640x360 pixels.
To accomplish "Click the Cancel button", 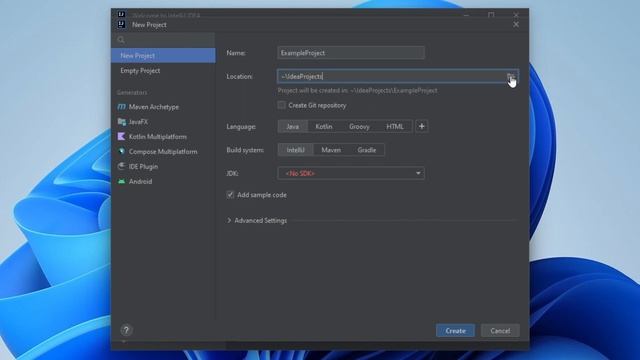I will pyautogui.click(x=500, y=331).
